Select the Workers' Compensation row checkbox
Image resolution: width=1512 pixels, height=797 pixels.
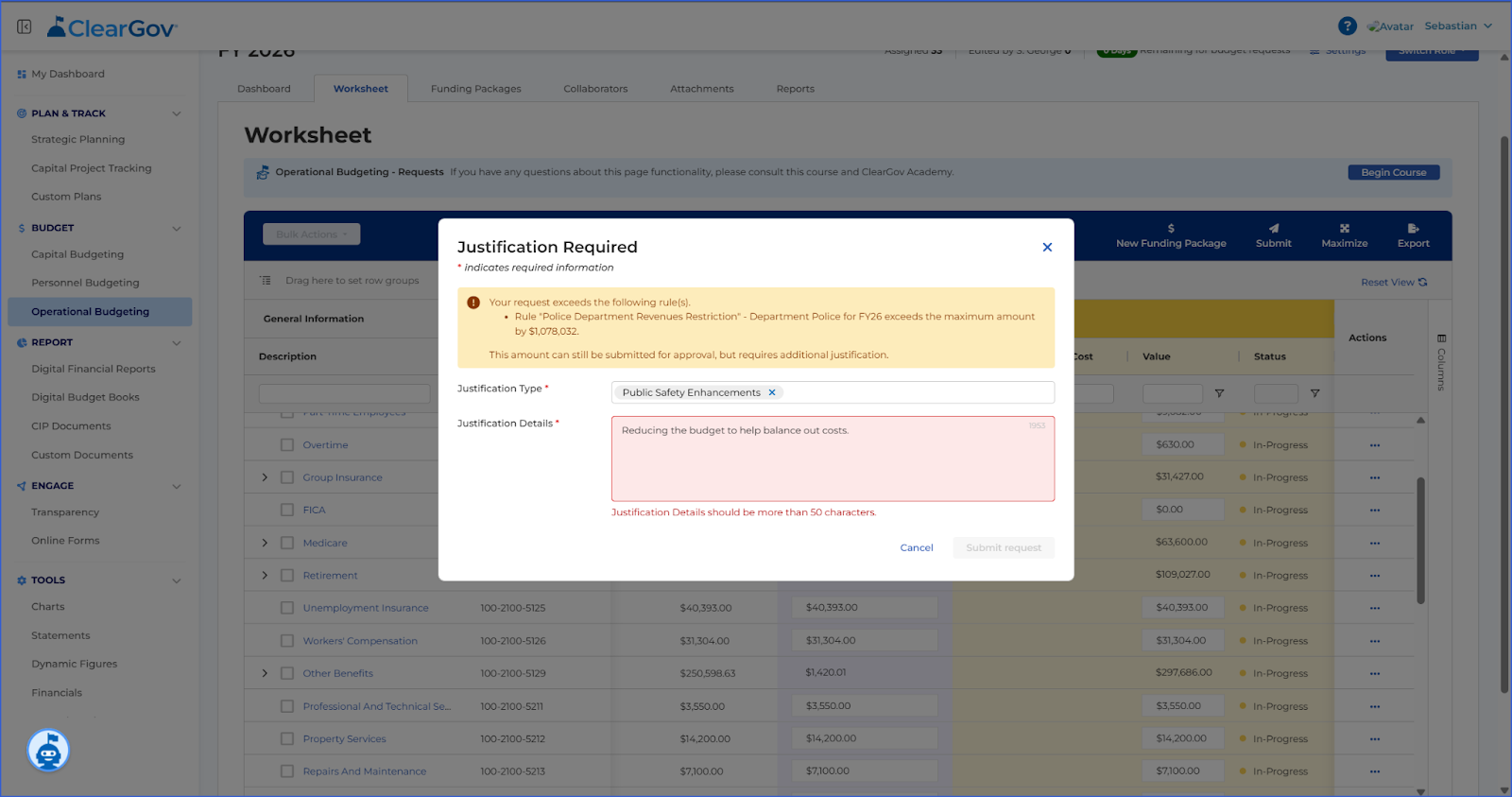[x=287, y=641]
